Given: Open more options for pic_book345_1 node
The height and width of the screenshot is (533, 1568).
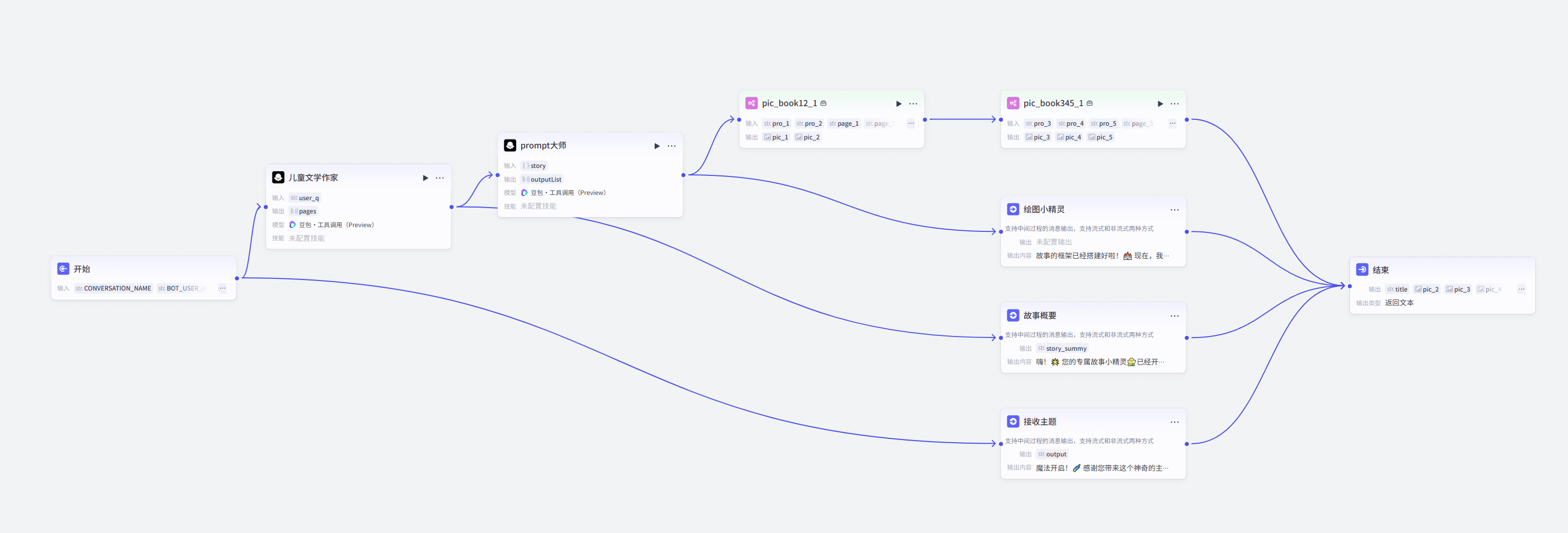Looking at the screenshot, I should point(1175,104).
